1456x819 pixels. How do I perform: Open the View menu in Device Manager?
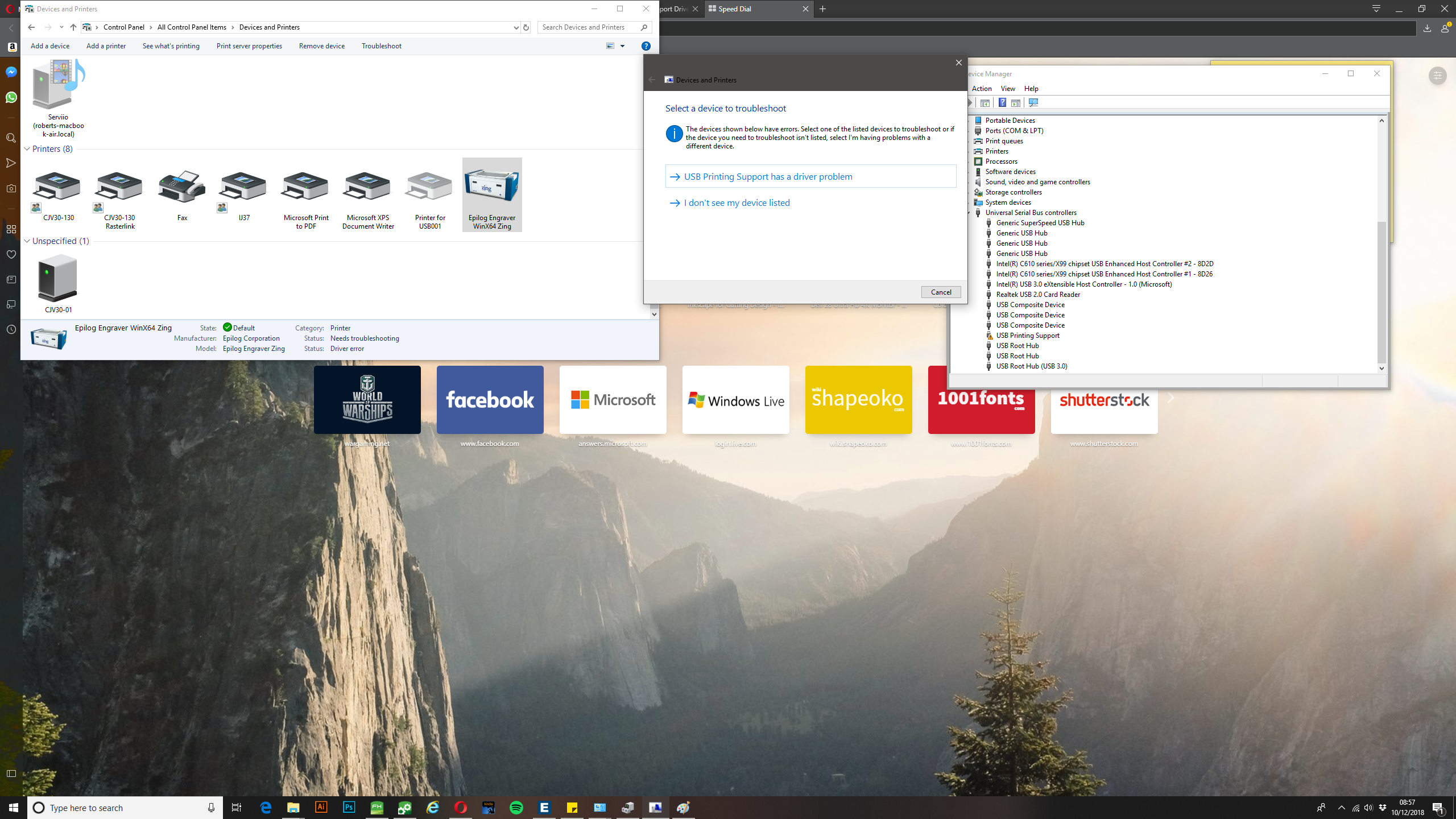click(1007, 89)
